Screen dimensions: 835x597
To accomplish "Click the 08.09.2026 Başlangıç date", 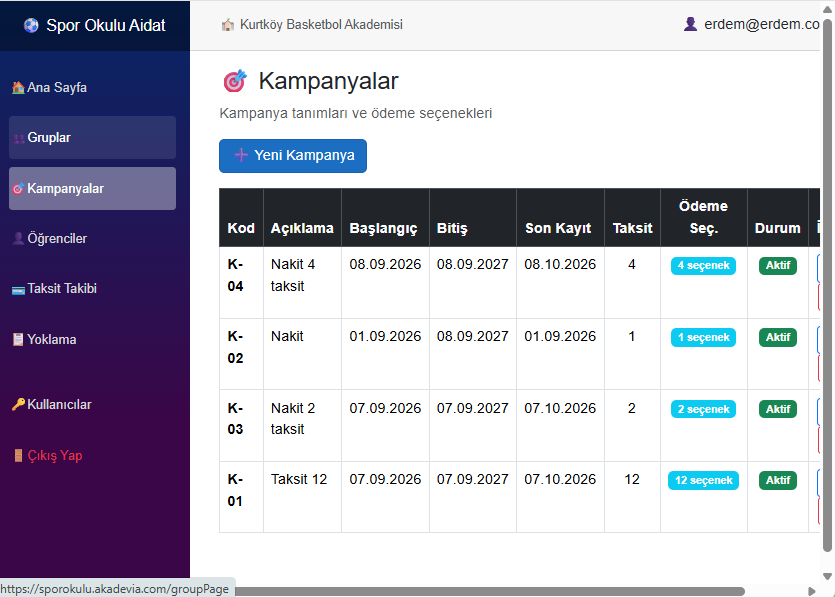I will coord(385,264).
